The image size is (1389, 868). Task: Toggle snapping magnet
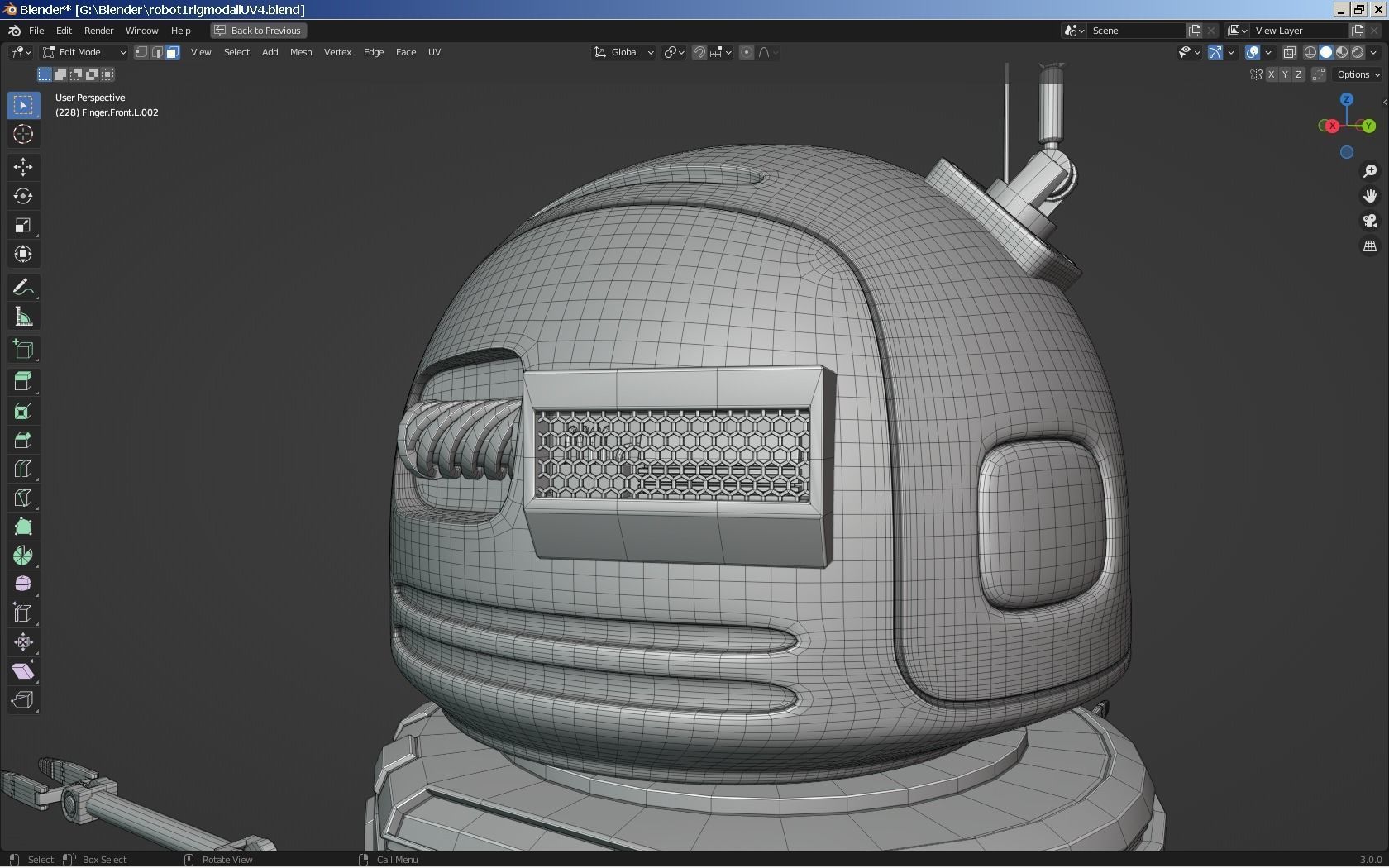coord(699,52)
